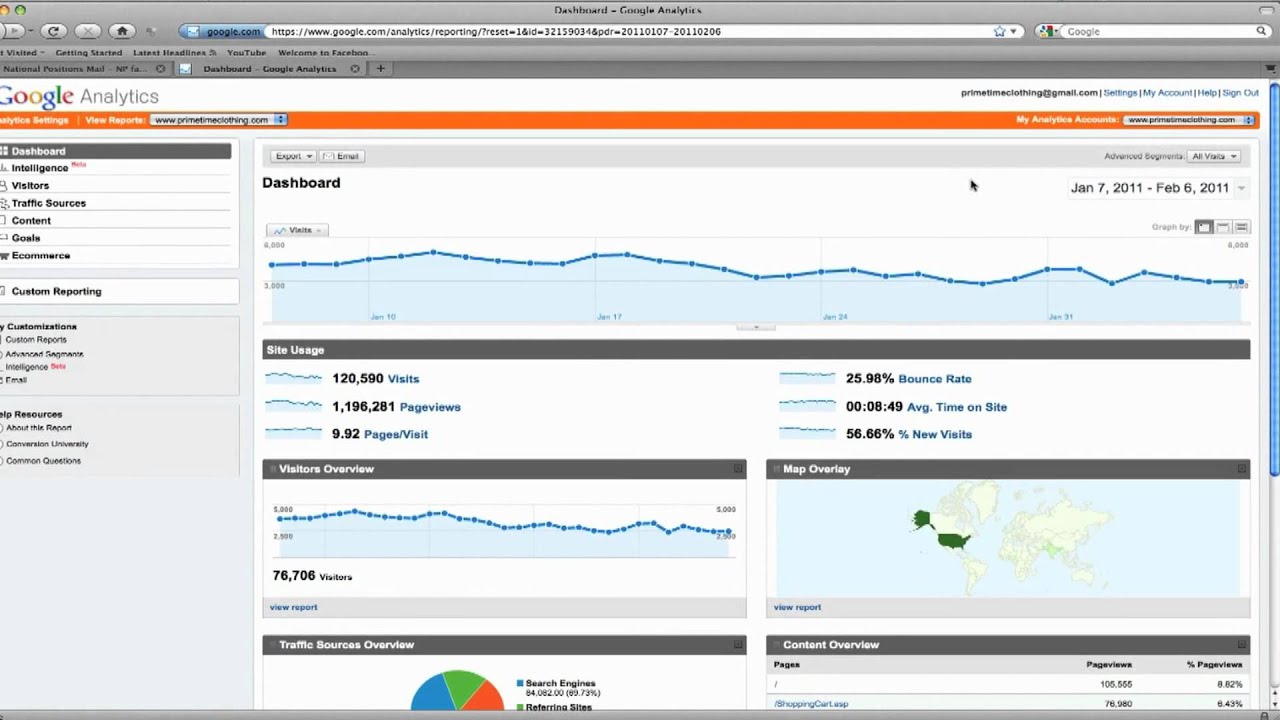The width and height of the screenshot is (1280, 720).
Task: Open the Help link in header
Action: [1207, 93]
